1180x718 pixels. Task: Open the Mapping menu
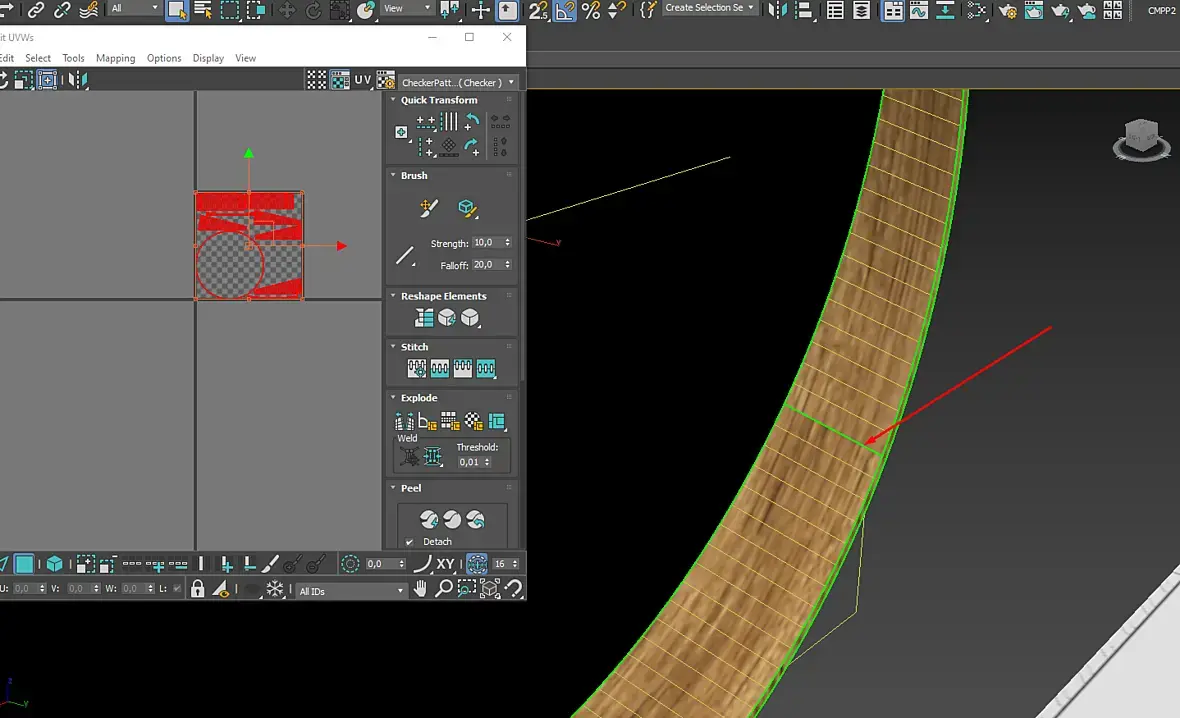115,58
